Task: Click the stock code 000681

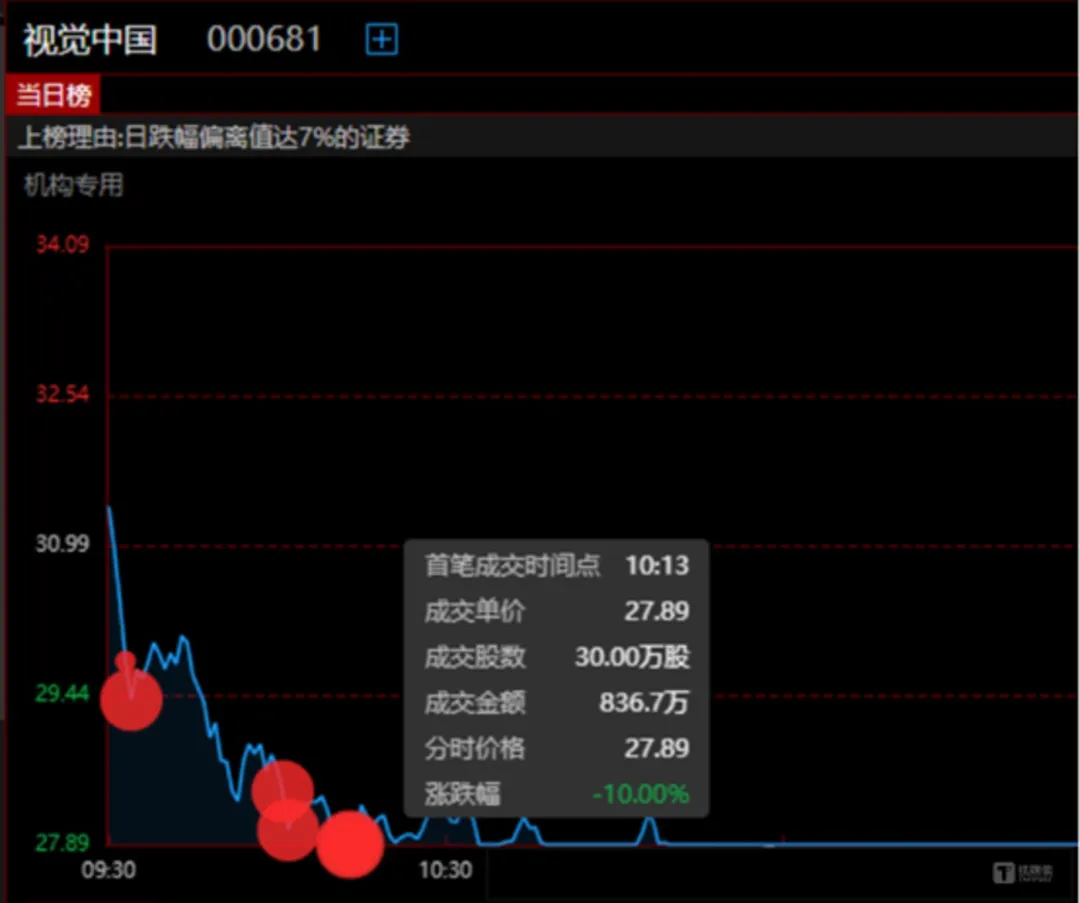Action: click(x=264, y=39)
